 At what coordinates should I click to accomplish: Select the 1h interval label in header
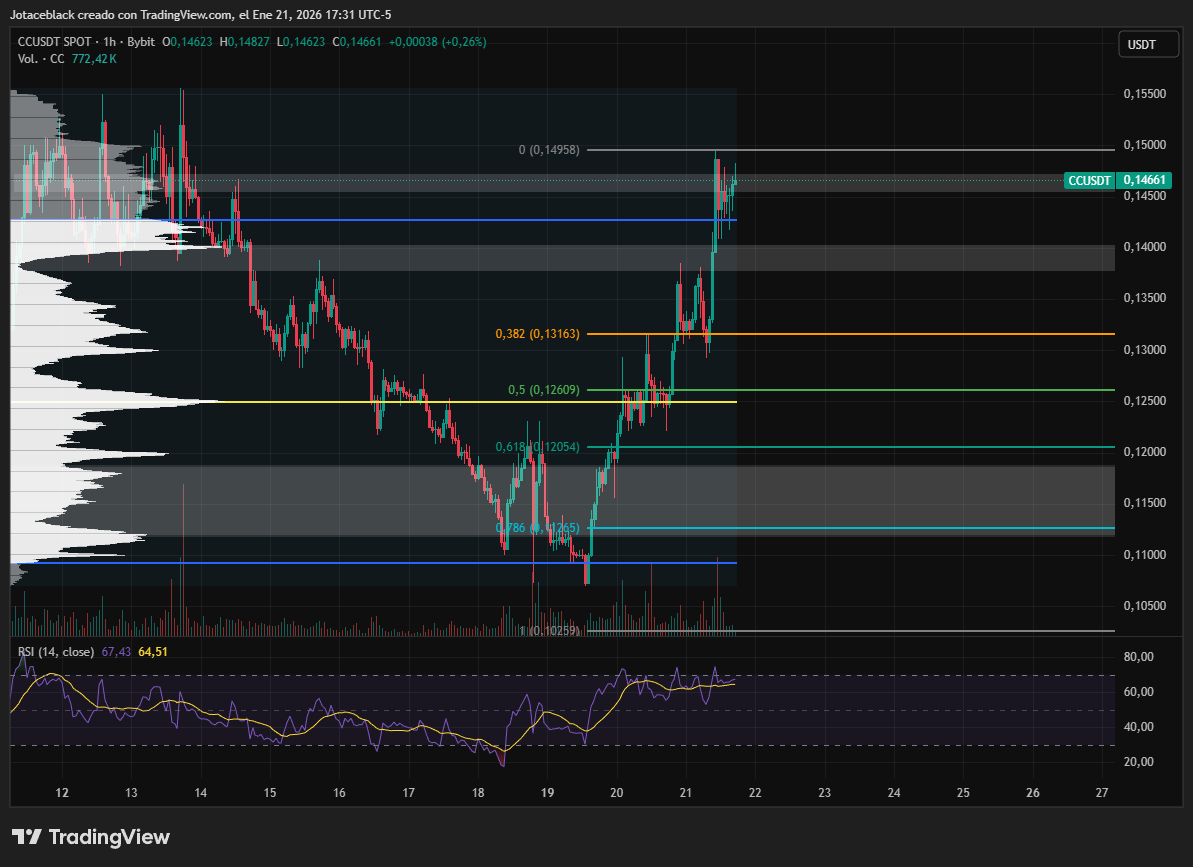(x=108, y=42)
